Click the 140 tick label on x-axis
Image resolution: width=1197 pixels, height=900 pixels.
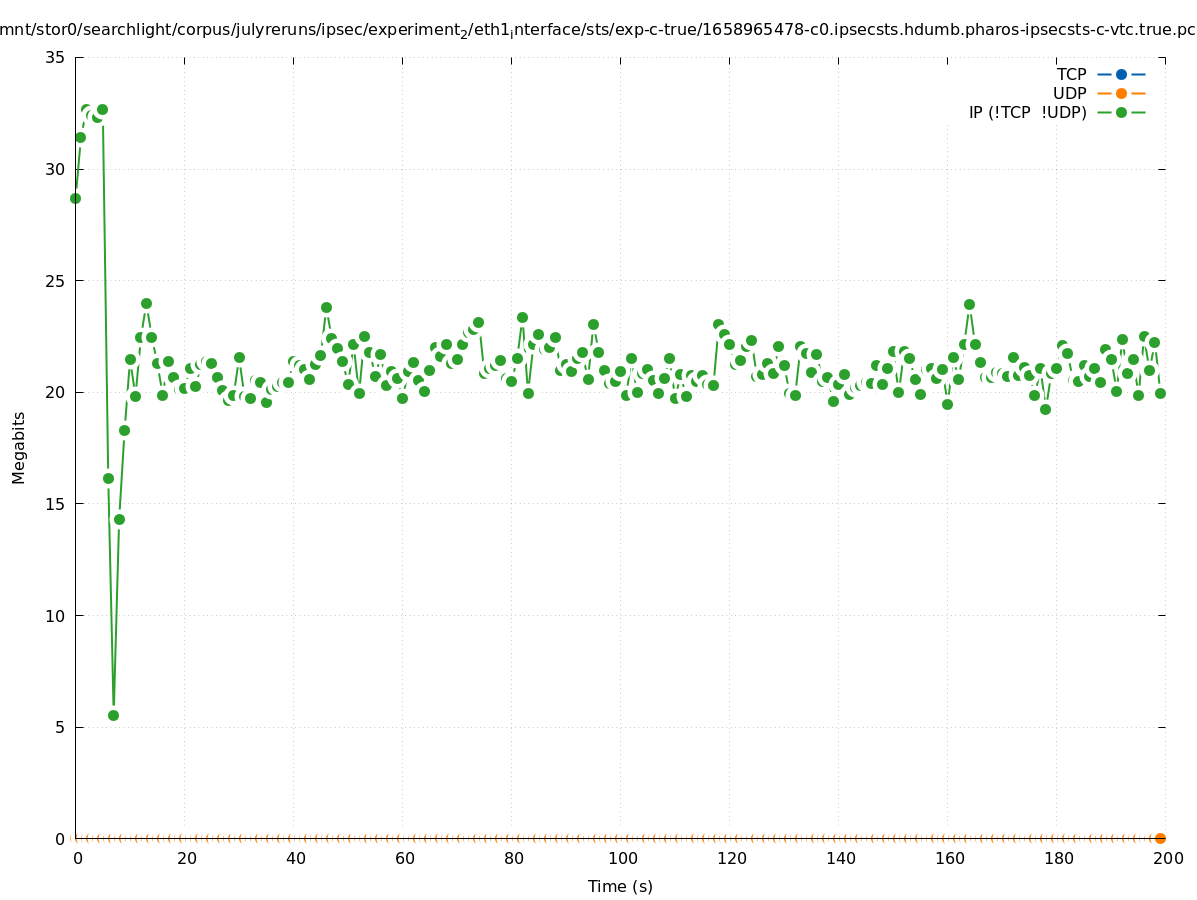pyautogui.click(x=841, y=858)
